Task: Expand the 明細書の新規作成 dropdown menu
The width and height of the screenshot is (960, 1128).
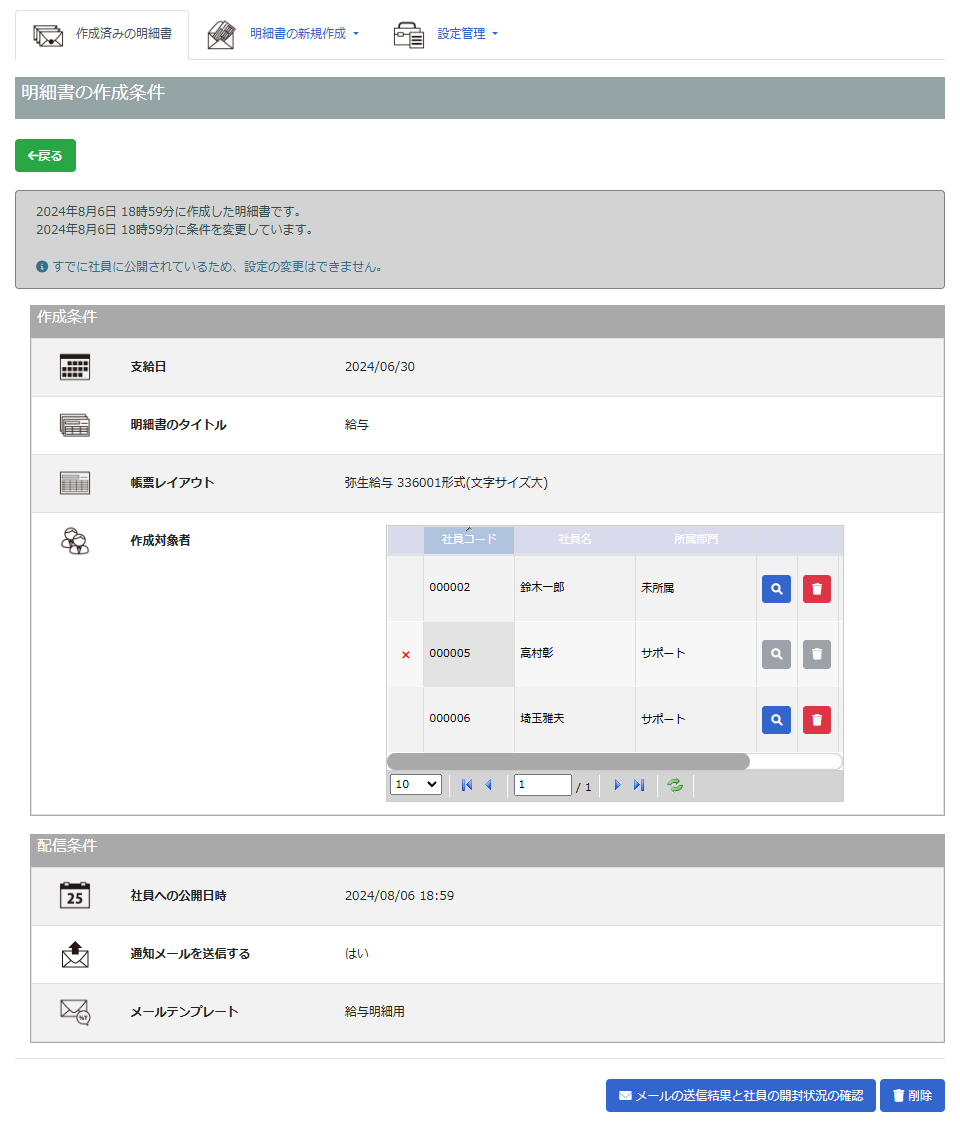Action: 298,34
